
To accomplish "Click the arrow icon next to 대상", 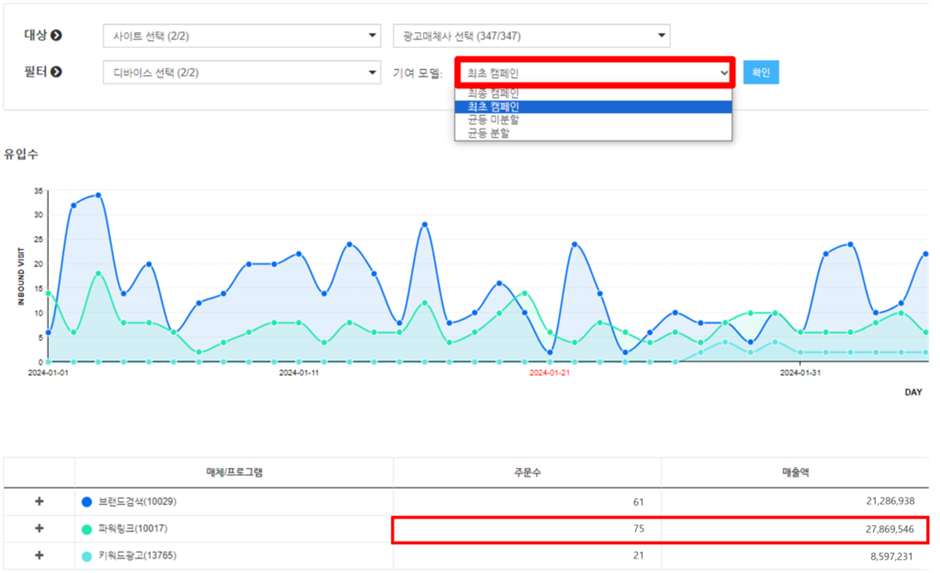I will point(57,36).
